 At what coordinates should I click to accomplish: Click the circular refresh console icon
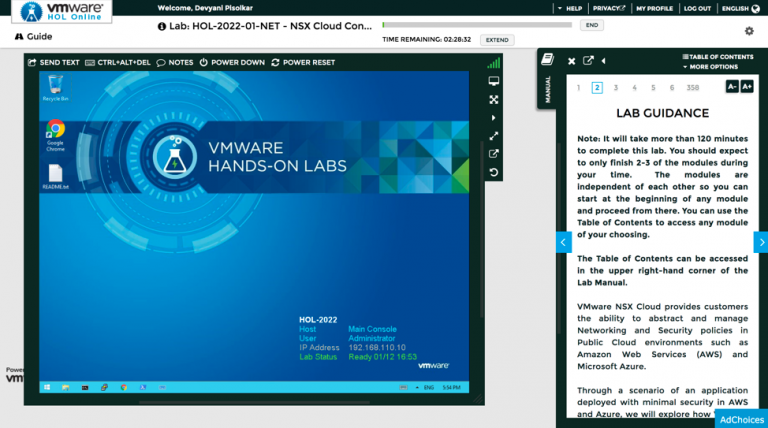(x=494, y=172)
